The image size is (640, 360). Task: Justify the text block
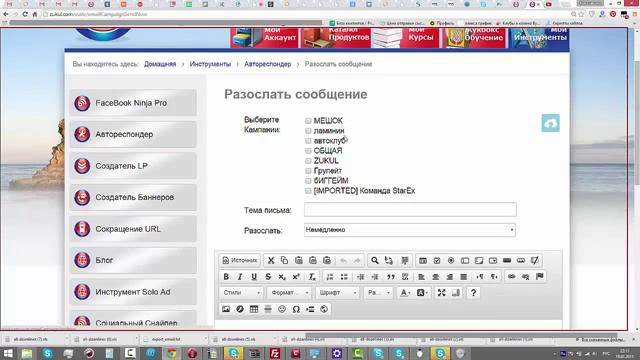coord(463,277)
